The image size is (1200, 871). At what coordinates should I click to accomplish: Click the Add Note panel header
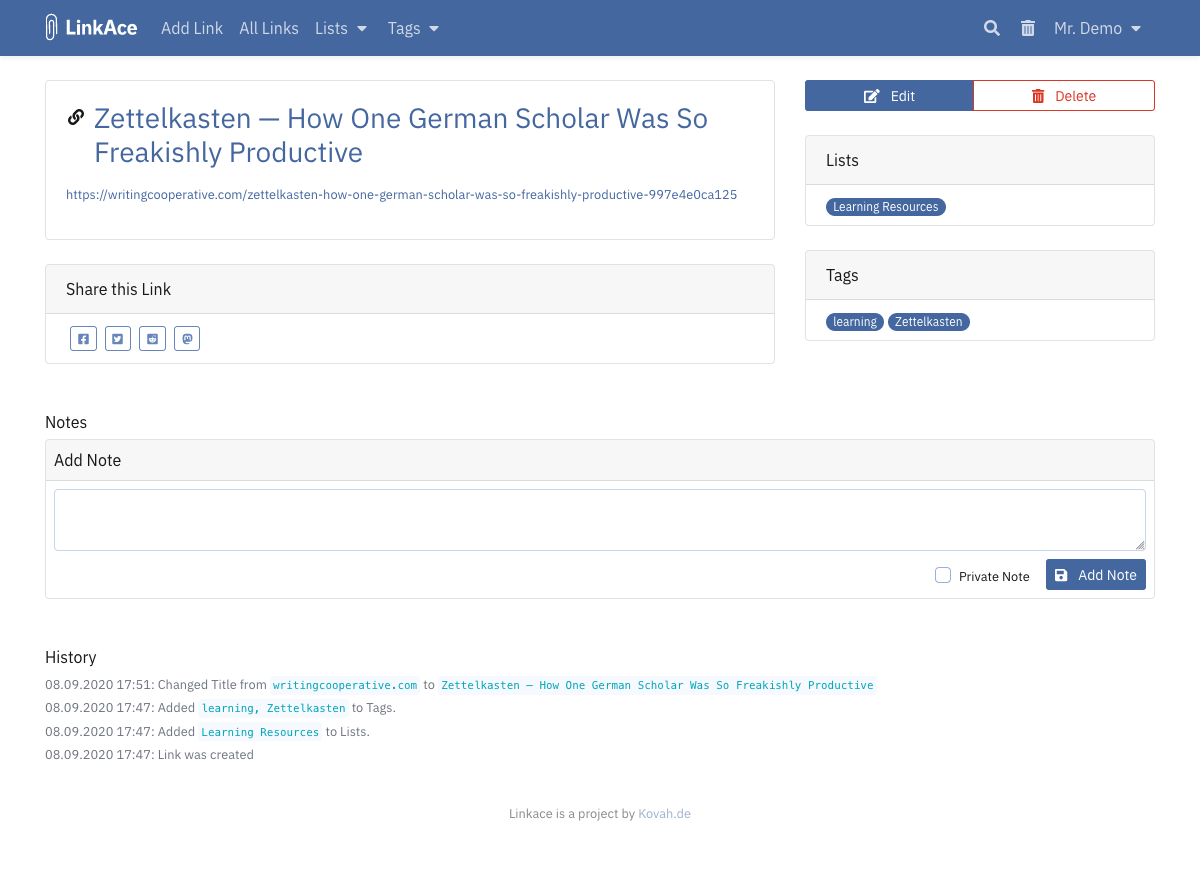pyautogui.click(x=600, y=460)
